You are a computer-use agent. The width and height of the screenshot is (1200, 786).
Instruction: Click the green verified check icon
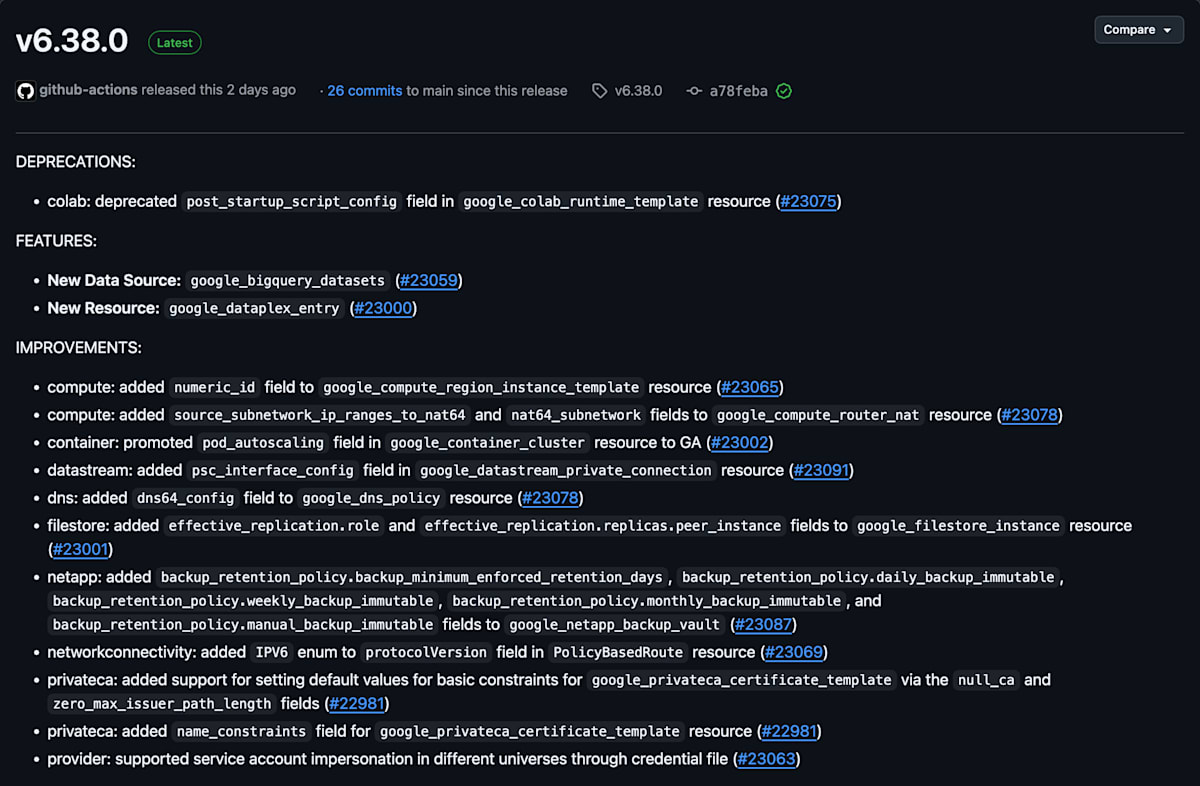coord(784,91)
